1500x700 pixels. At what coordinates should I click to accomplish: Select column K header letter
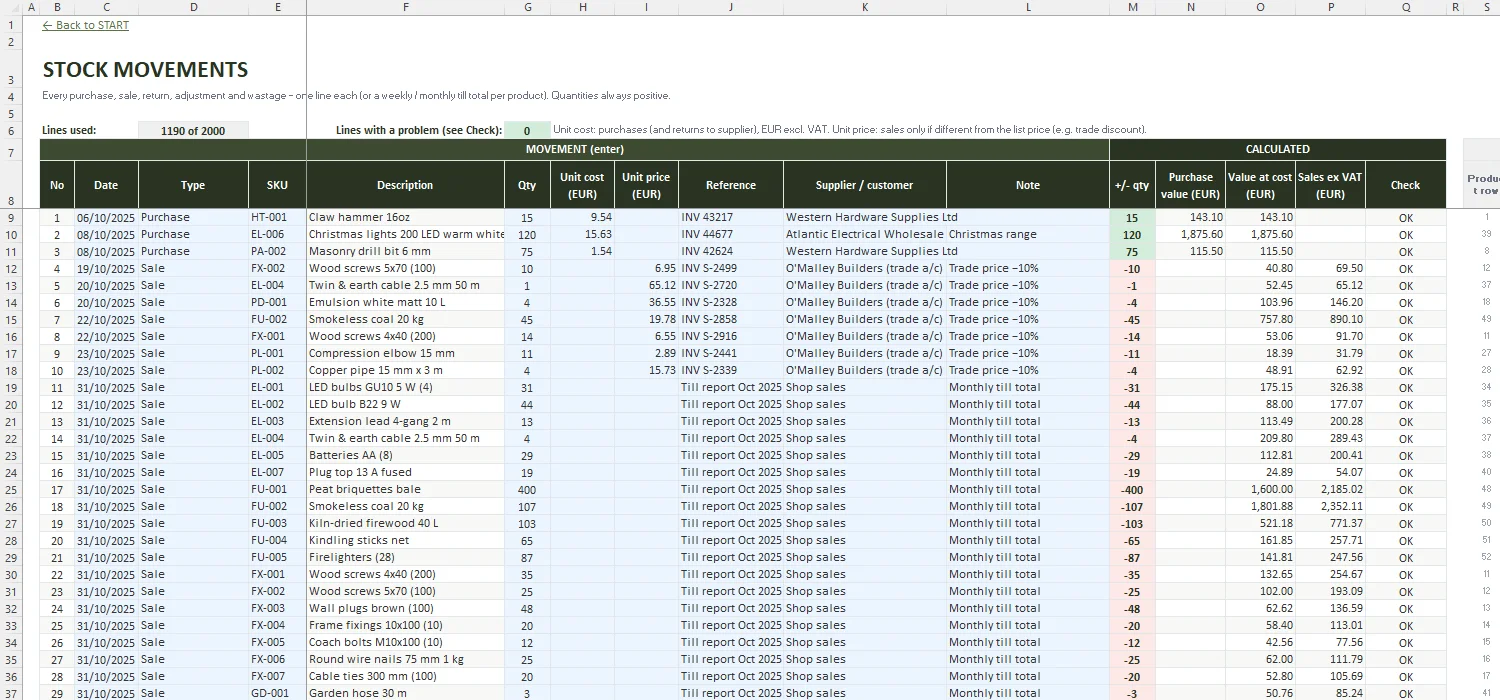(865, 7)
